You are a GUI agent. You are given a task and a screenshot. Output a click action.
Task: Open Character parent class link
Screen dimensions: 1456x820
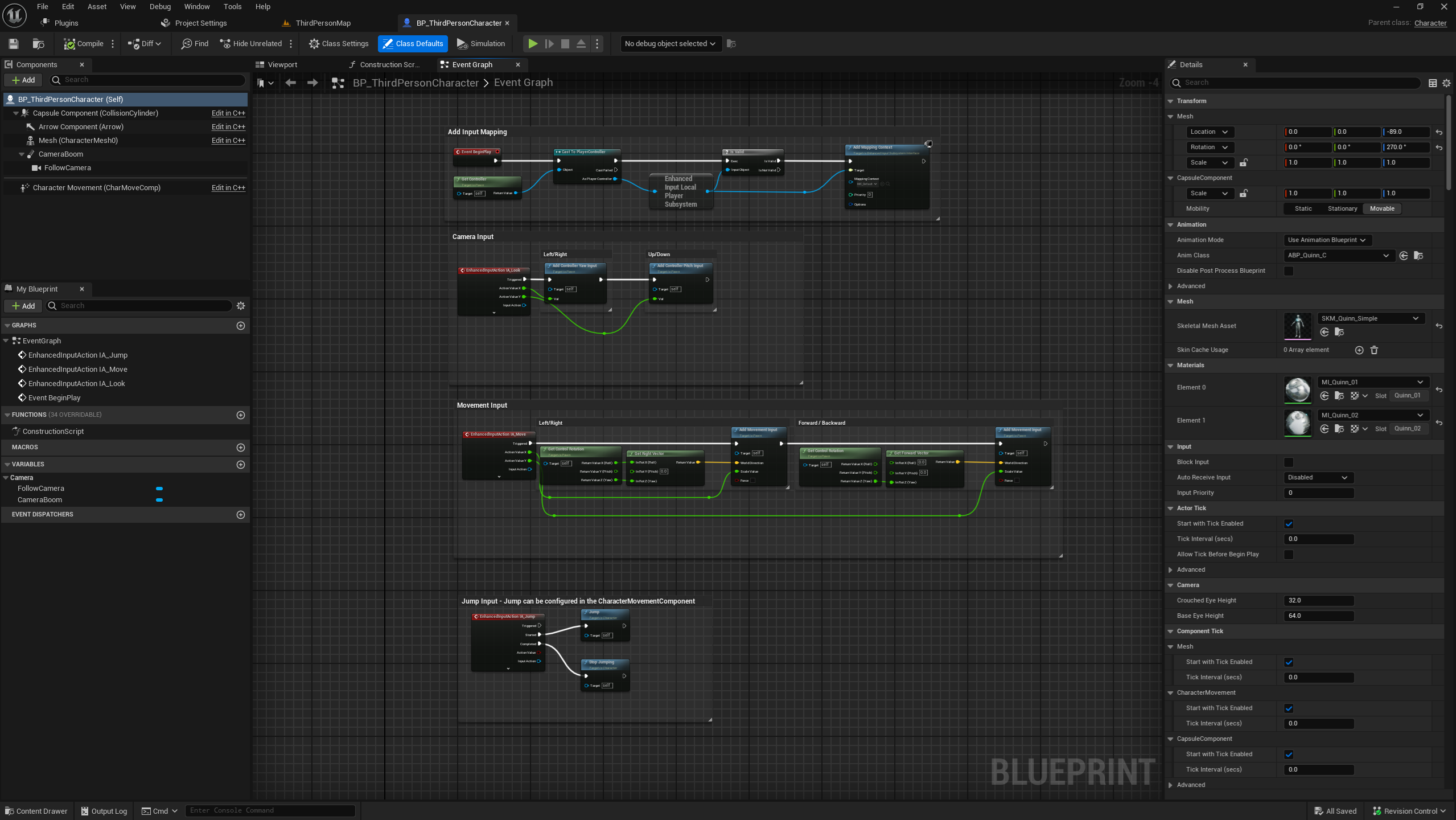(x=1430, y=23)
